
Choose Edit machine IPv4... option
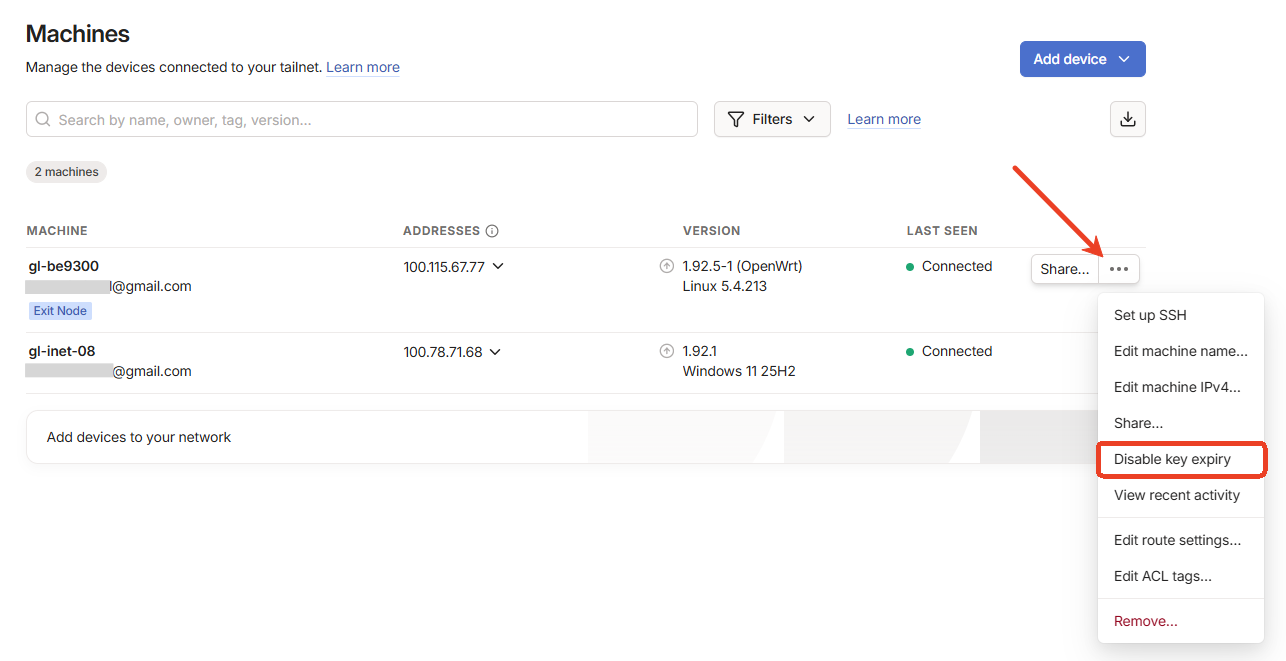click(x=1181, y=387)
